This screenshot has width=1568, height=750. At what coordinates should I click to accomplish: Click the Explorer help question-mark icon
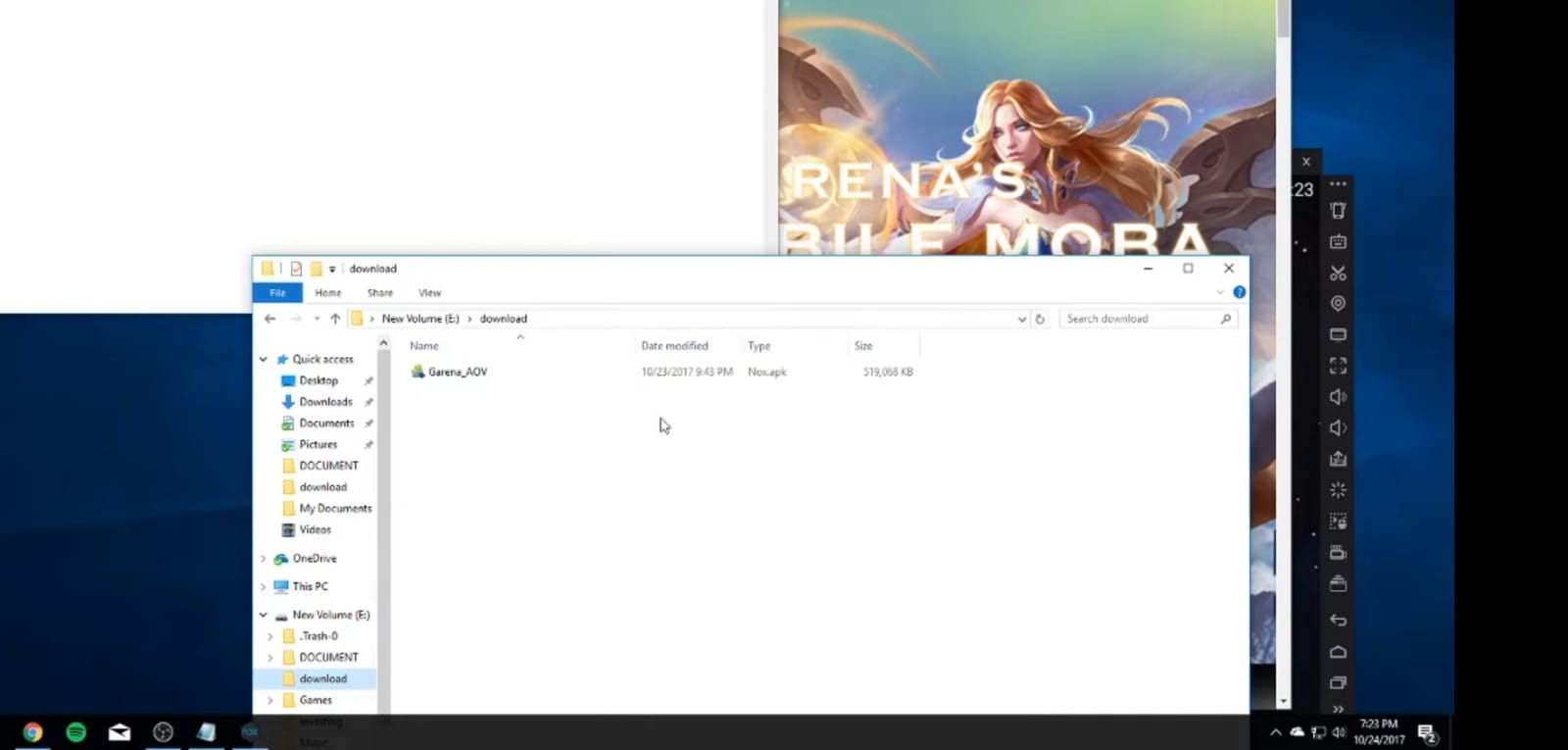(x=1239, y=292)
